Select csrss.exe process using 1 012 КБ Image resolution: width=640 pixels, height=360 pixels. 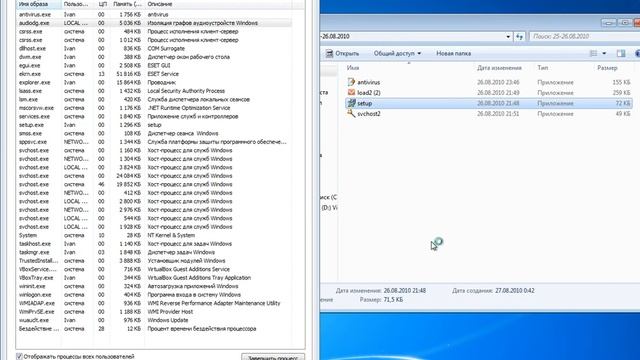[154, 40]
